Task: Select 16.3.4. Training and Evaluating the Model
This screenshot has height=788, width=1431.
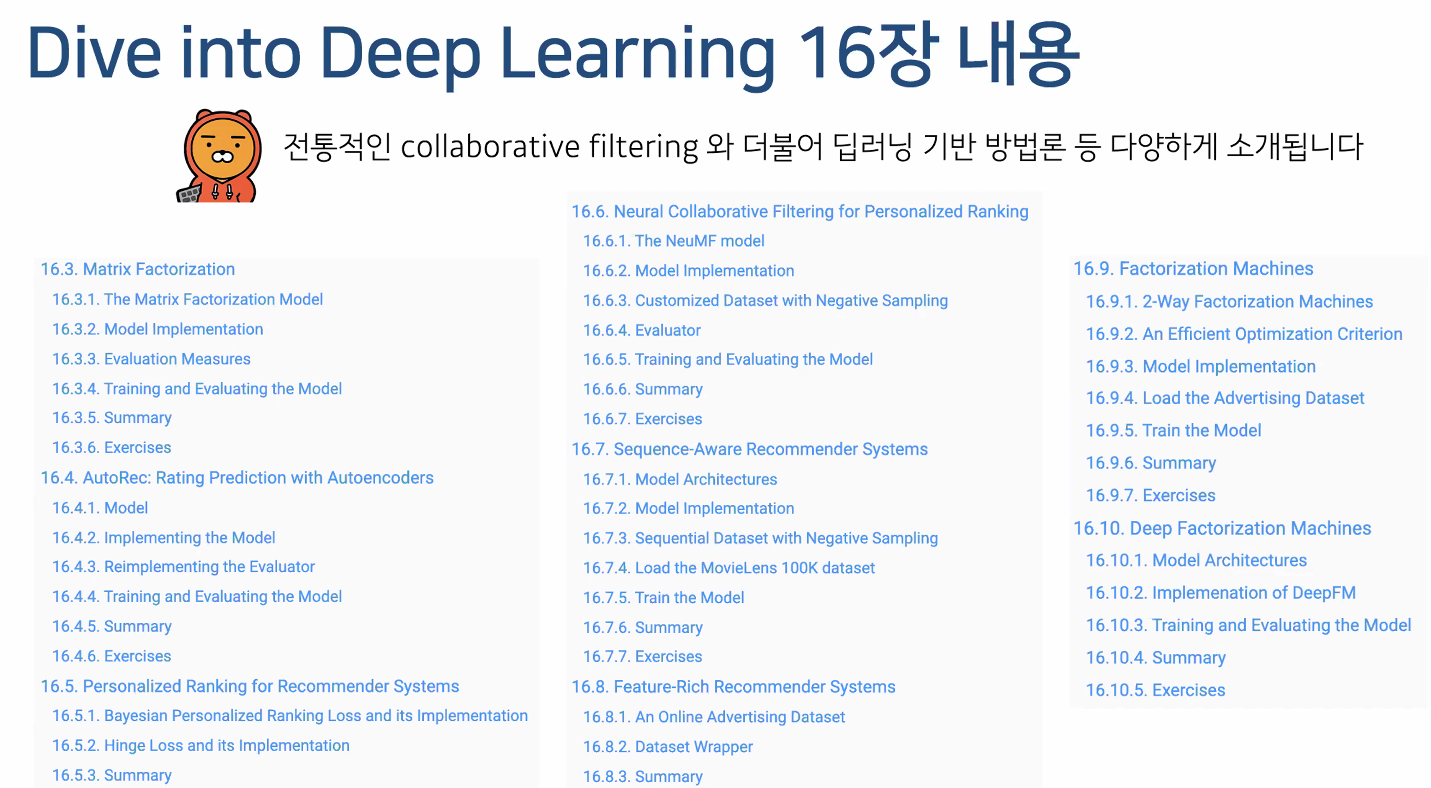Action: 197,388
